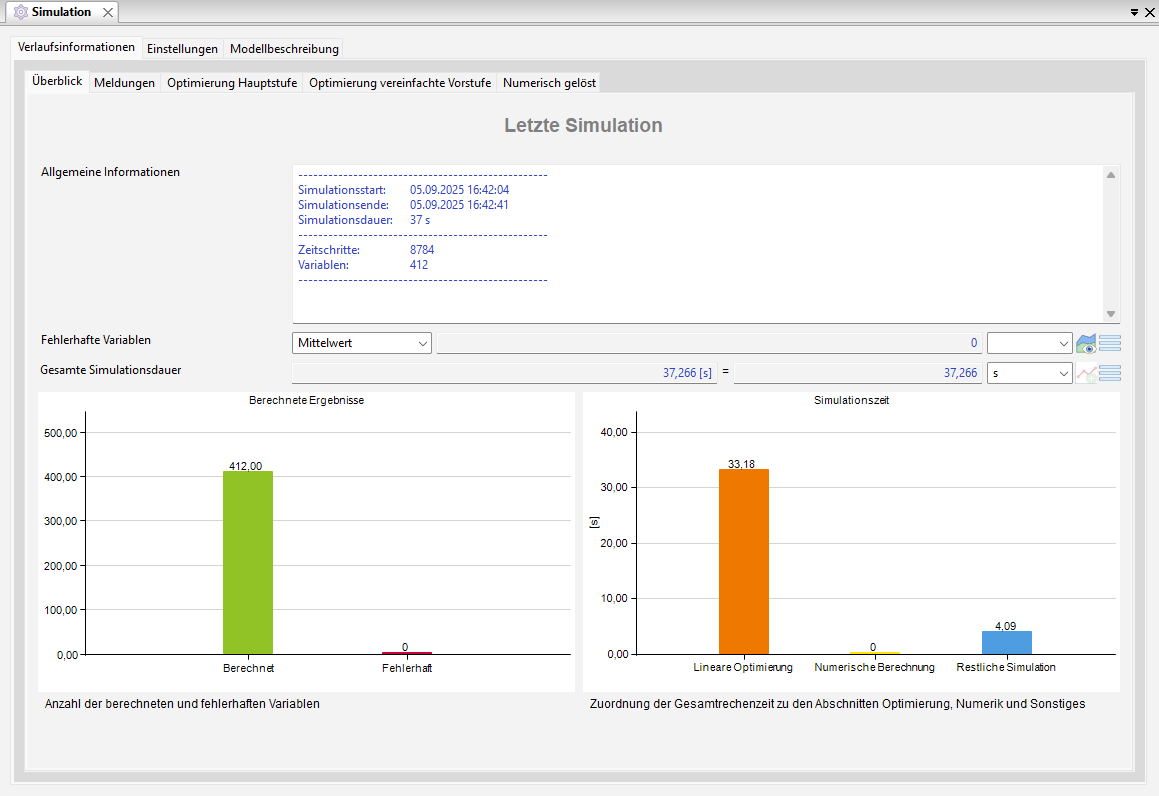Go to Optimierung Hauptstufe tab
This screenshot has width=1159, height=796.
pyautogui.click(x=232, y=83)
